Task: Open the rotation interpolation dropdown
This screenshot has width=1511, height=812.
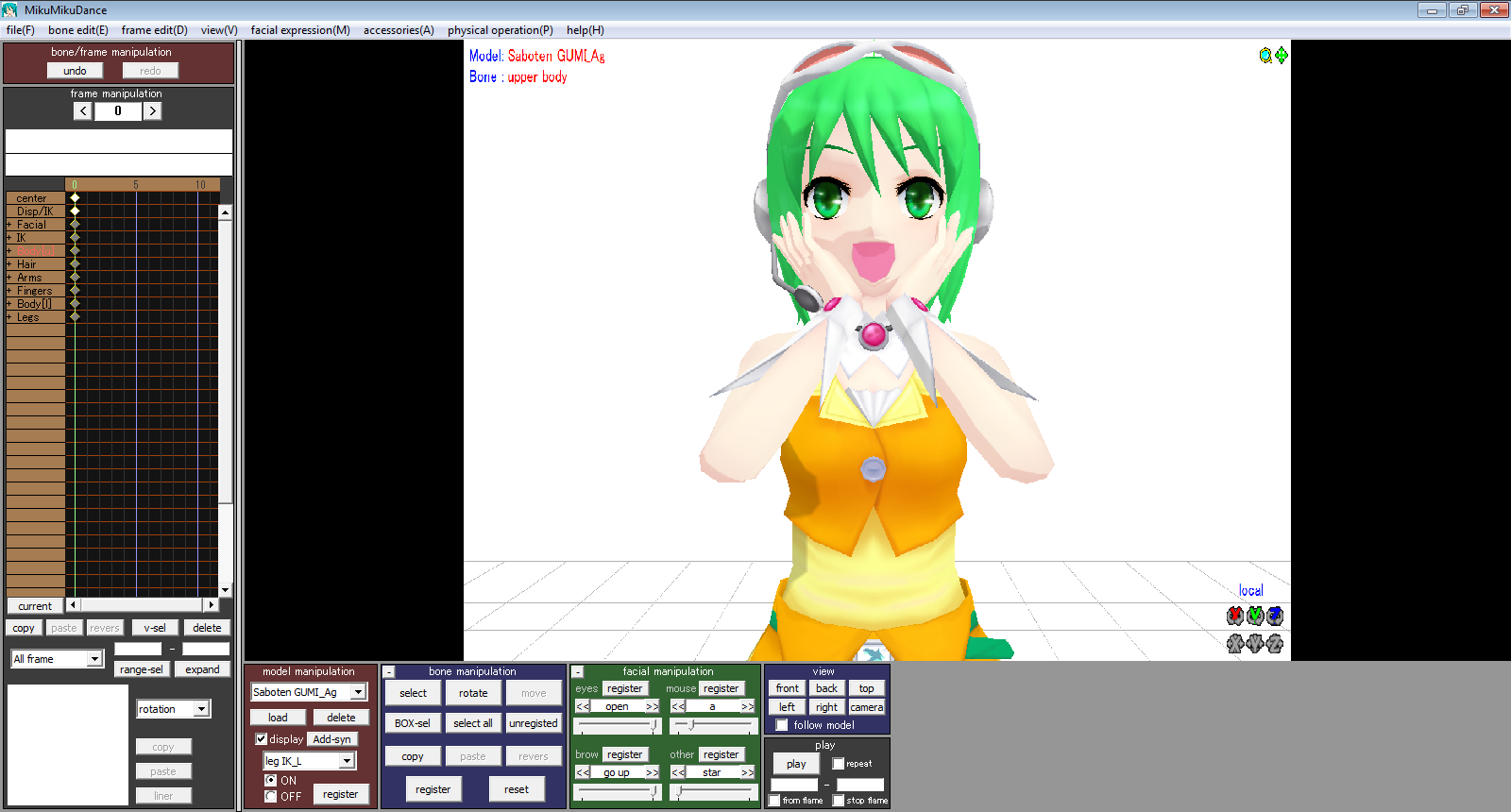Action: tap(201, 709)
